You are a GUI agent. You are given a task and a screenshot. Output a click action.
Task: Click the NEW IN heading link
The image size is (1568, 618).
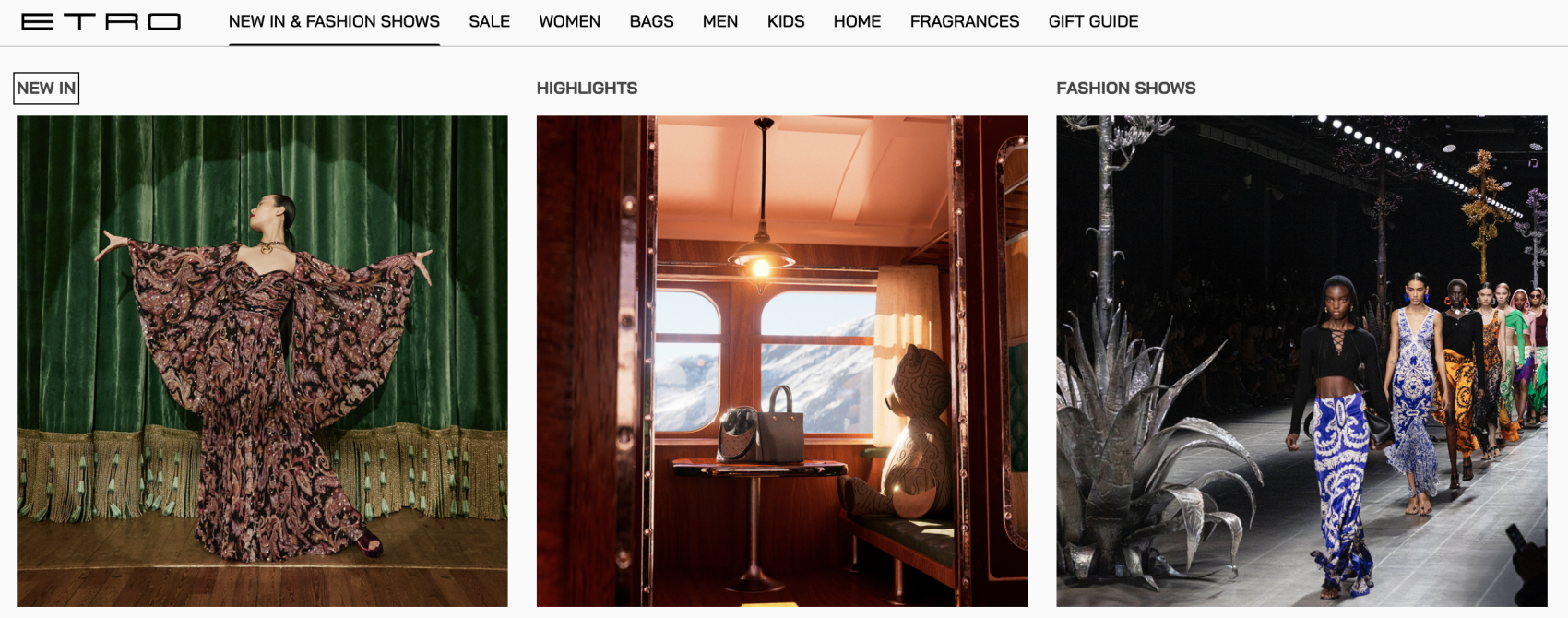click(x=46, y=89)
